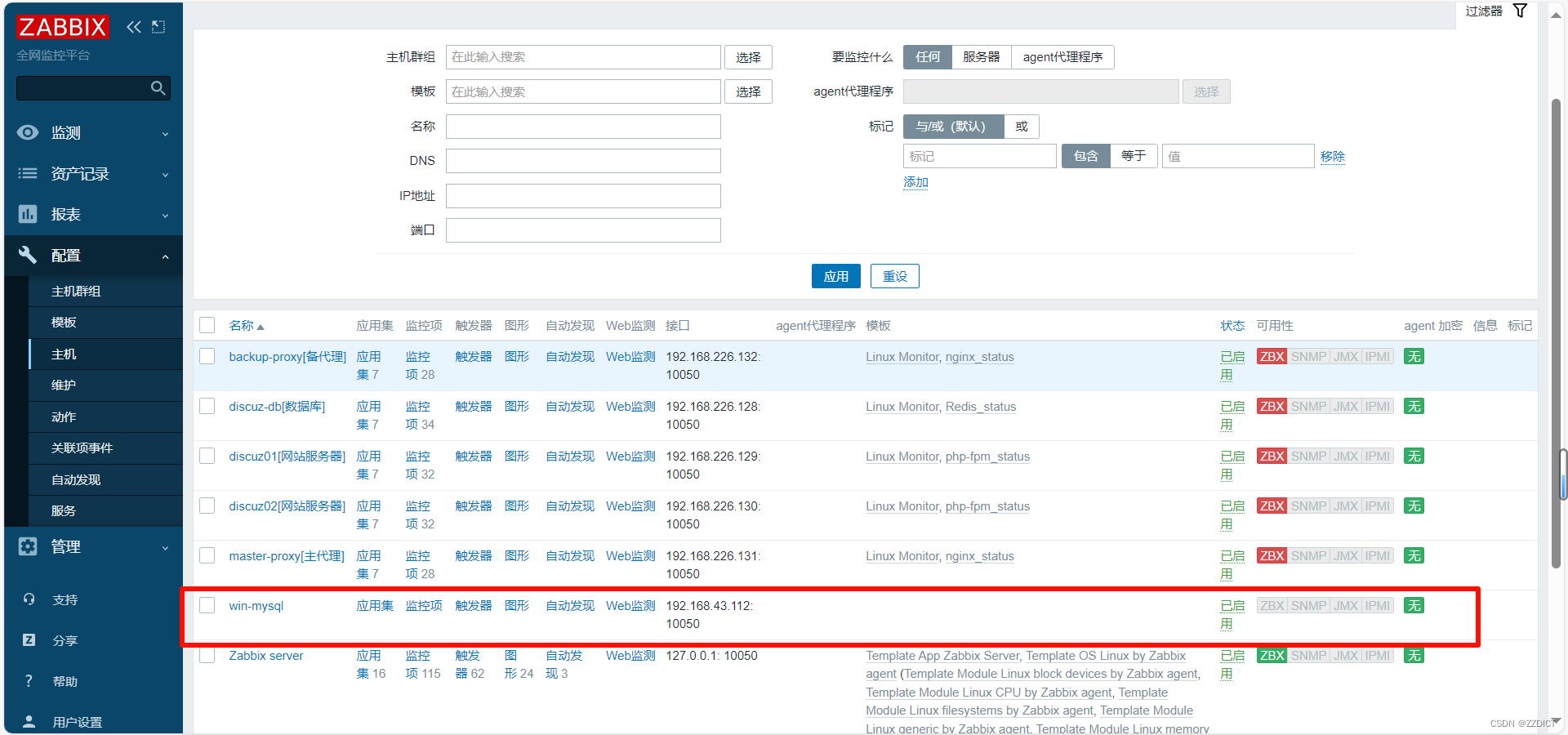Image resolution: width=1568 pixels, height=735 pixels.
Task: Open the filter funnel icon top right
Action: click(1521, 11)
